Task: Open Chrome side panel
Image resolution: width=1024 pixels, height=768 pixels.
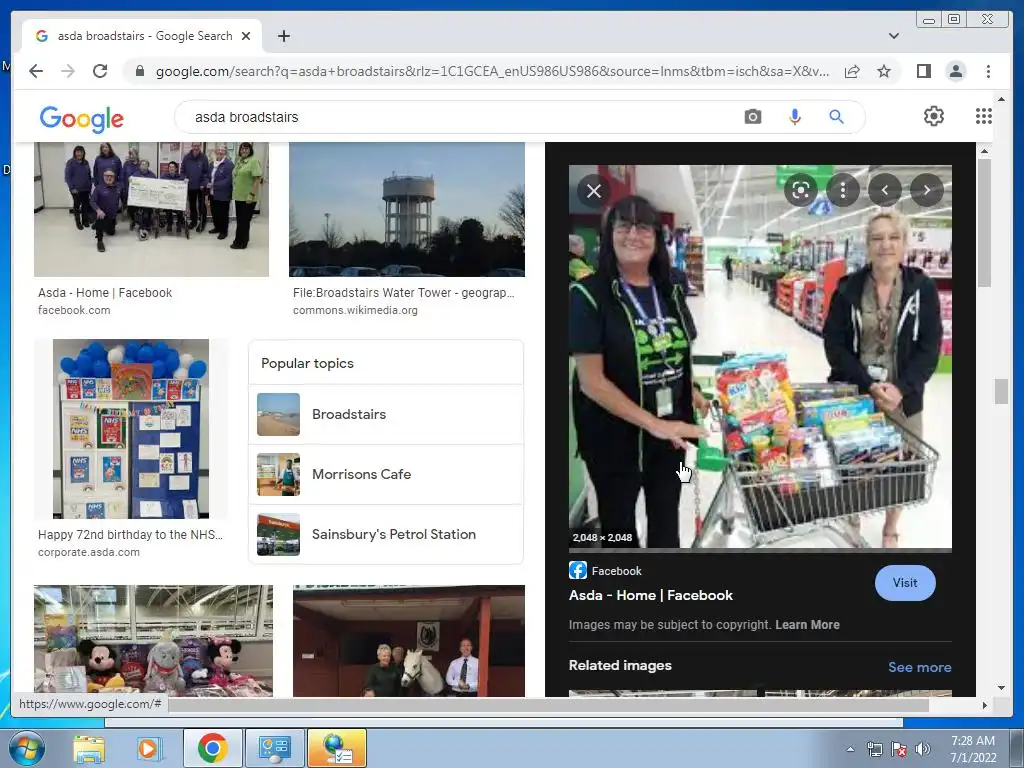Action: (923, 71)
